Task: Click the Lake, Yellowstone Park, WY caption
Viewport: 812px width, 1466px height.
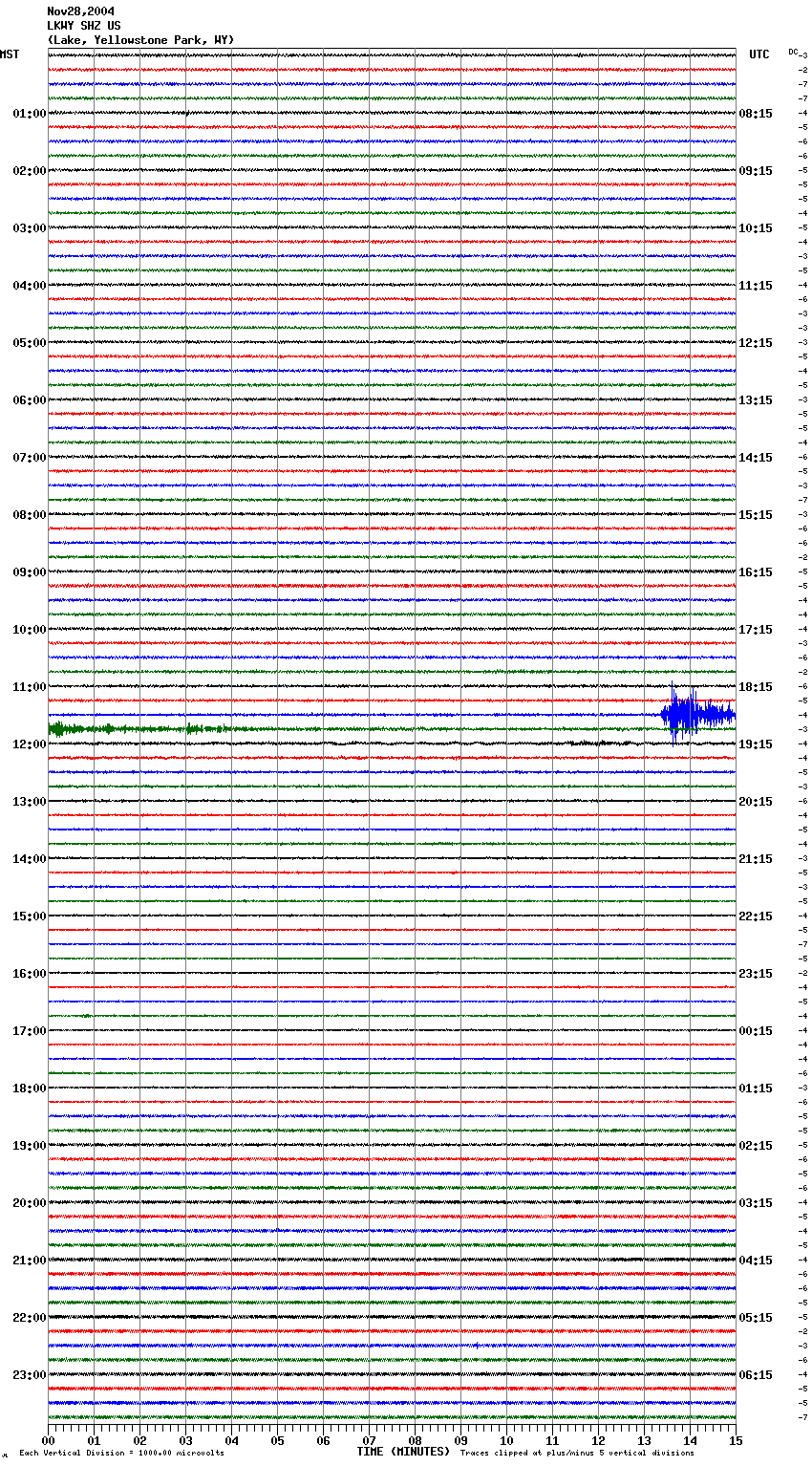Action: [x=140, y=40]
